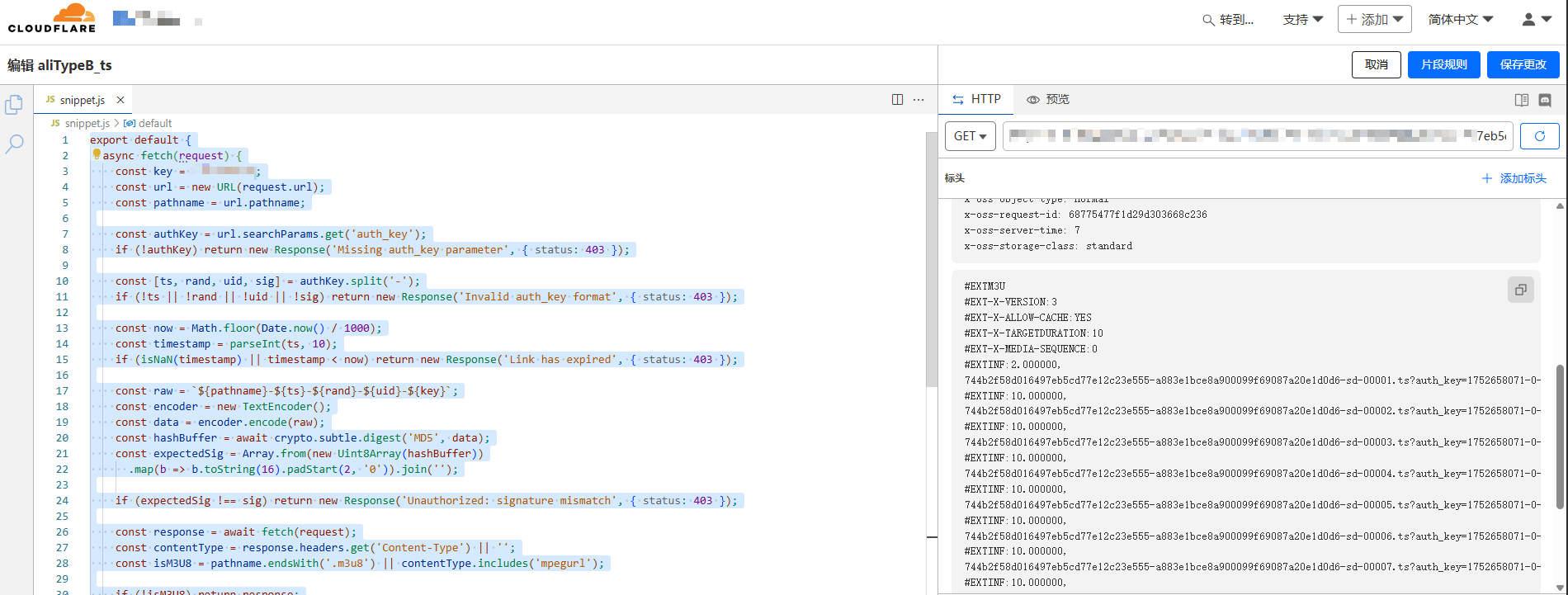Split the editor with the split icon
The image size is (1568, 595).
[x=897, y=100]
